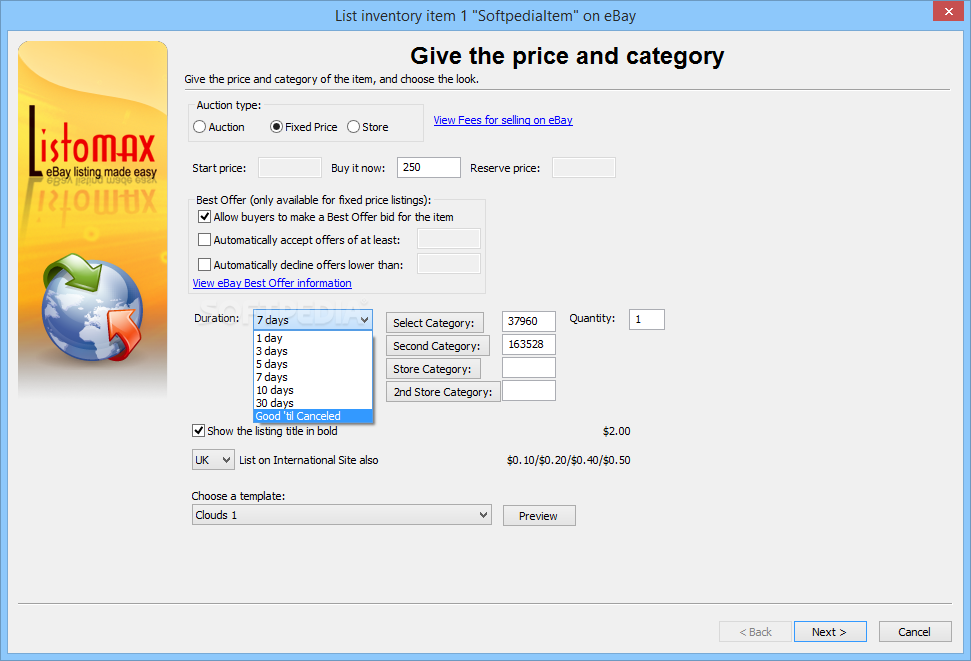Open the UK international site dropdown

coord(213,460)
